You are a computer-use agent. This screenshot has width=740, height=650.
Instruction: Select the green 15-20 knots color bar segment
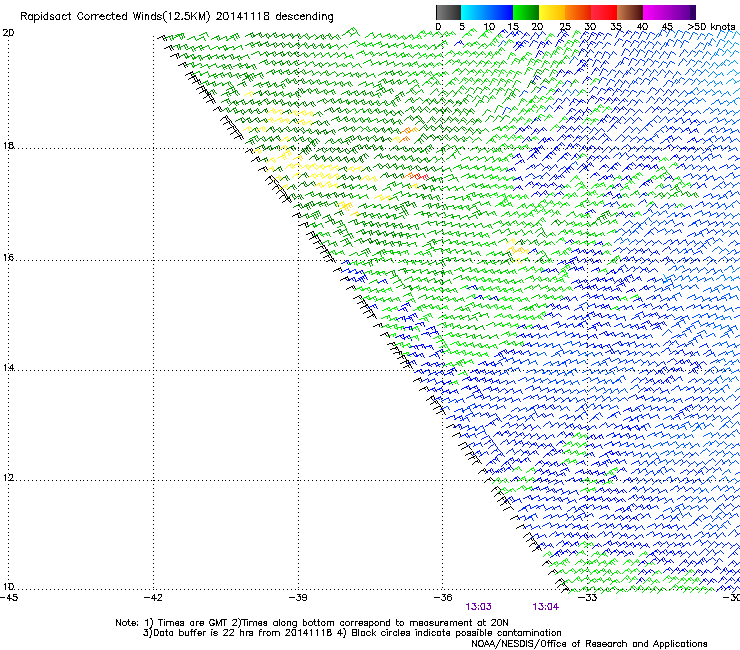point(526,12)
